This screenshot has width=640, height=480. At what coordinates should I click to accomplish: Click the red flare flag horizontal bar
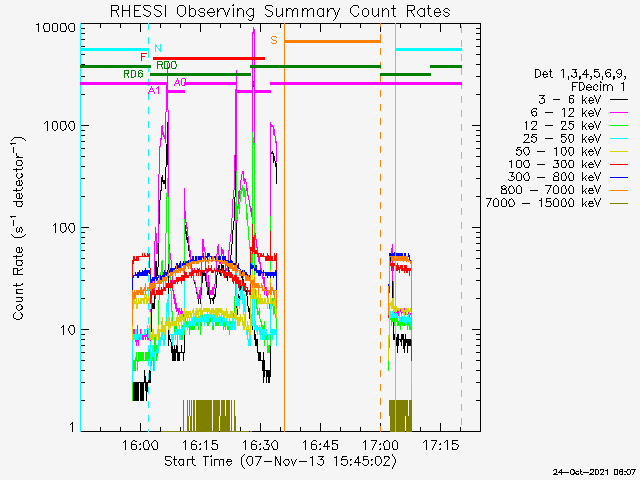[209, 58]
